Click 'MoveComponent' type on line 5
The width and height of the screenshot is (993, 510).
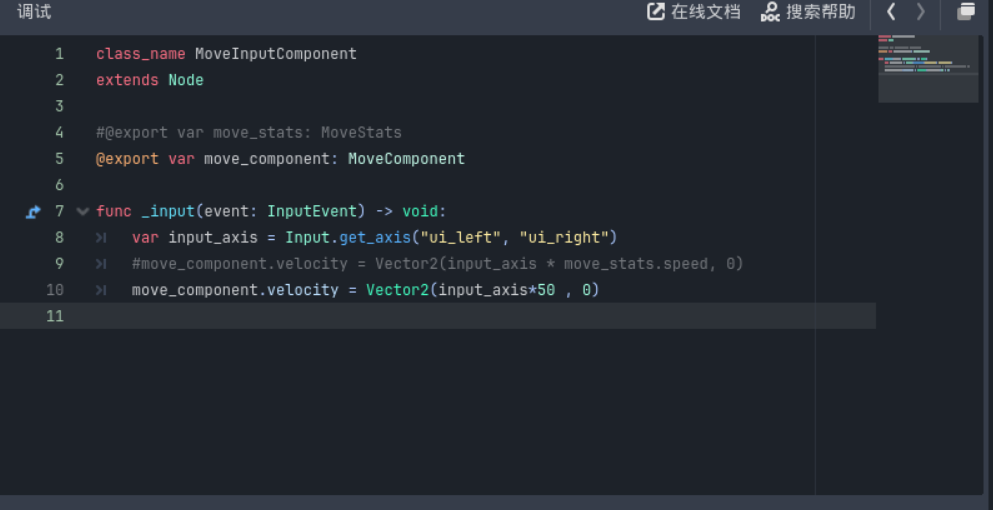tap(407, 159)
